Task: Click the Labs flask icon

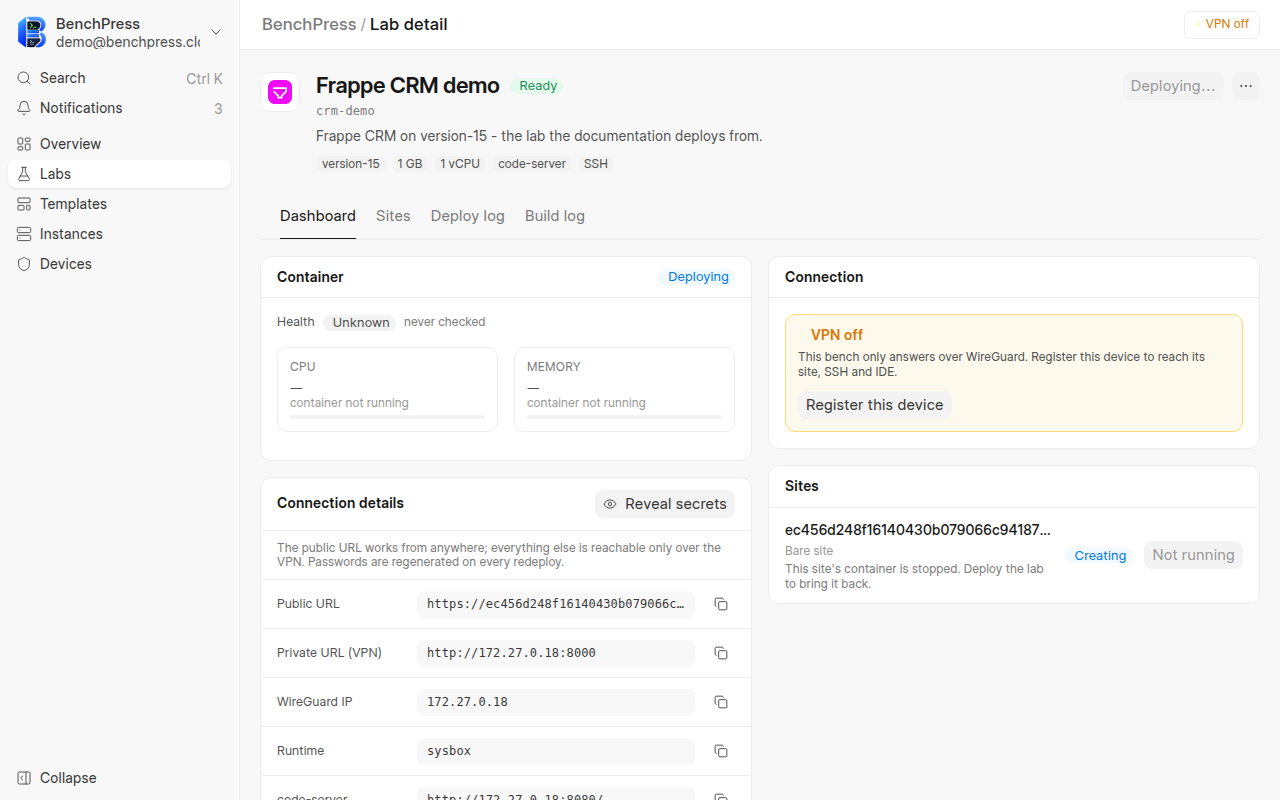Action: 25,174
